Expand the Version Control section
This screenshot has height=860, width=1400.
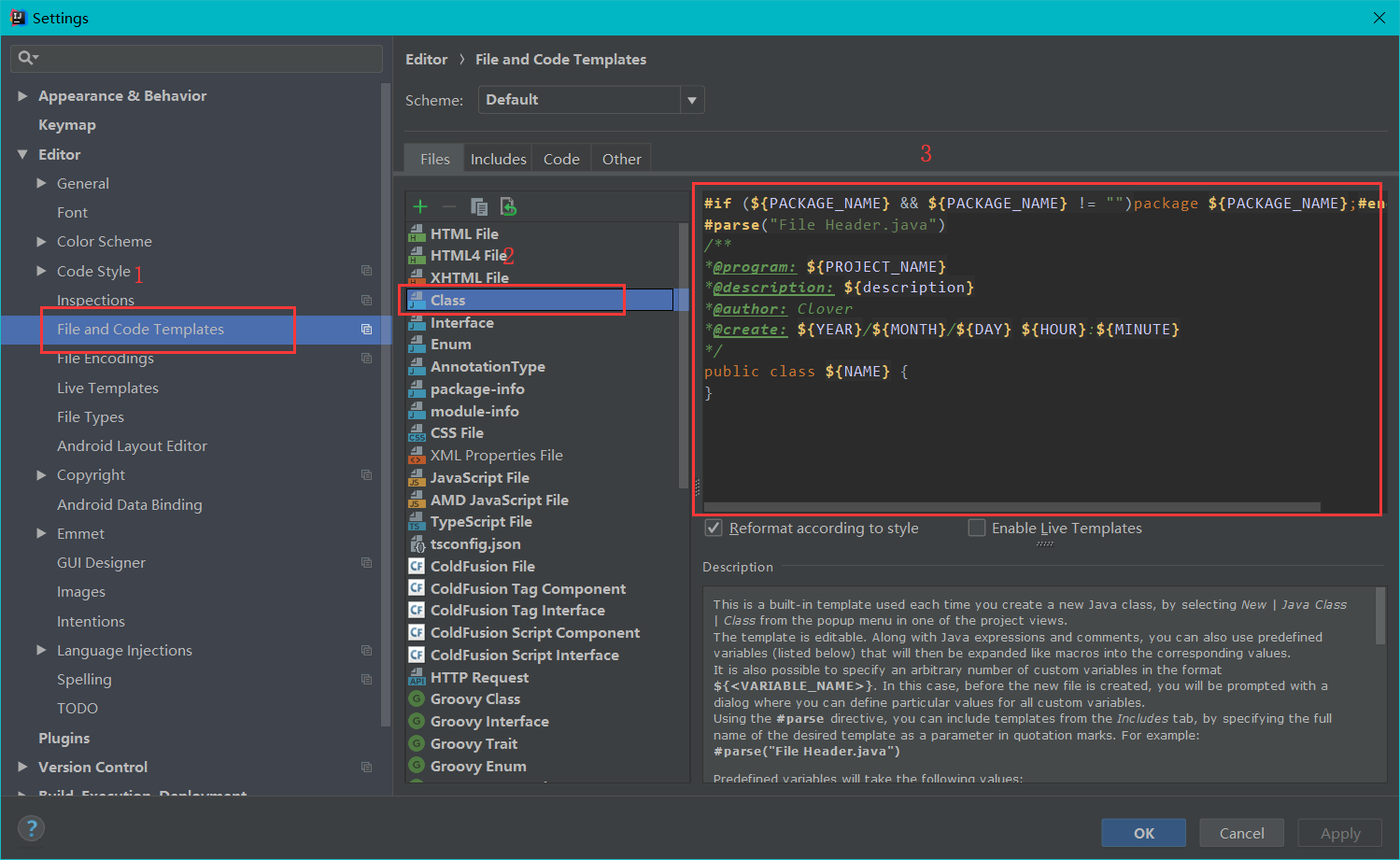coord(22,767)
